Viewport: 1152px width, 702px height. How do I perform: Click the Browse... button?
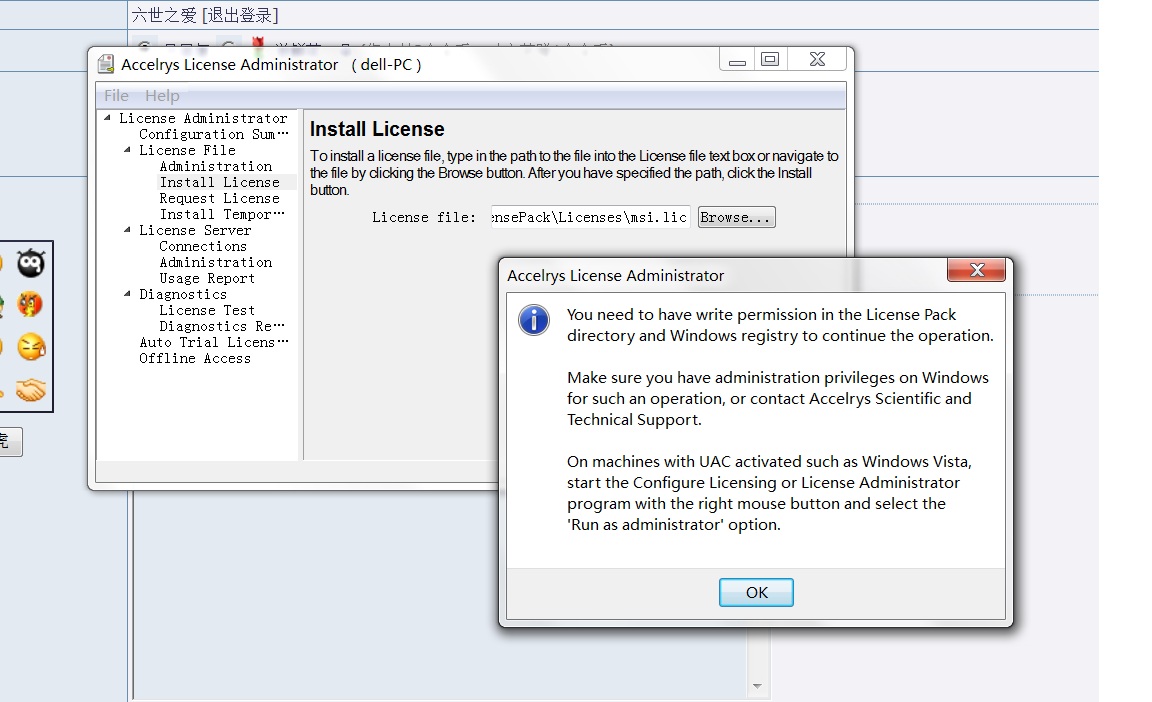[x=736, y=217]
